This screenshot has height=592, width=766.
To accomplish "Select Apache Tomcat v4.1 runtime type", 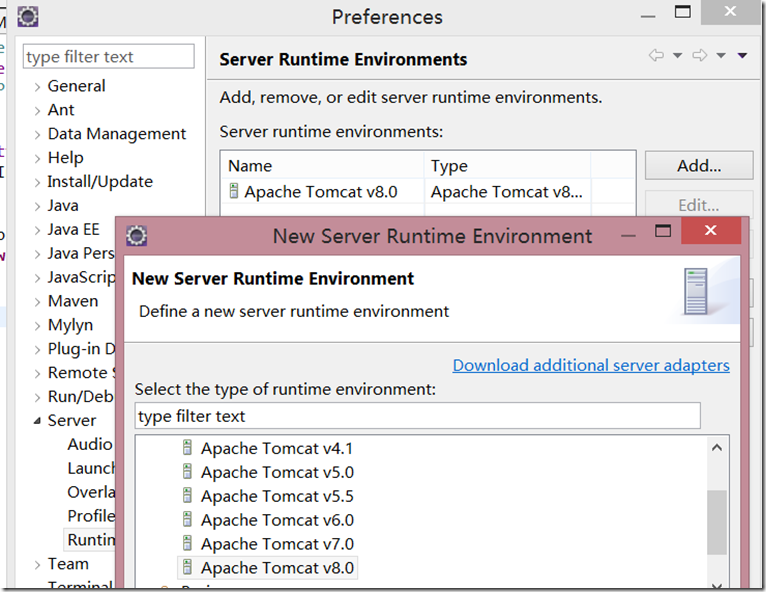I will tap(277, 448).
